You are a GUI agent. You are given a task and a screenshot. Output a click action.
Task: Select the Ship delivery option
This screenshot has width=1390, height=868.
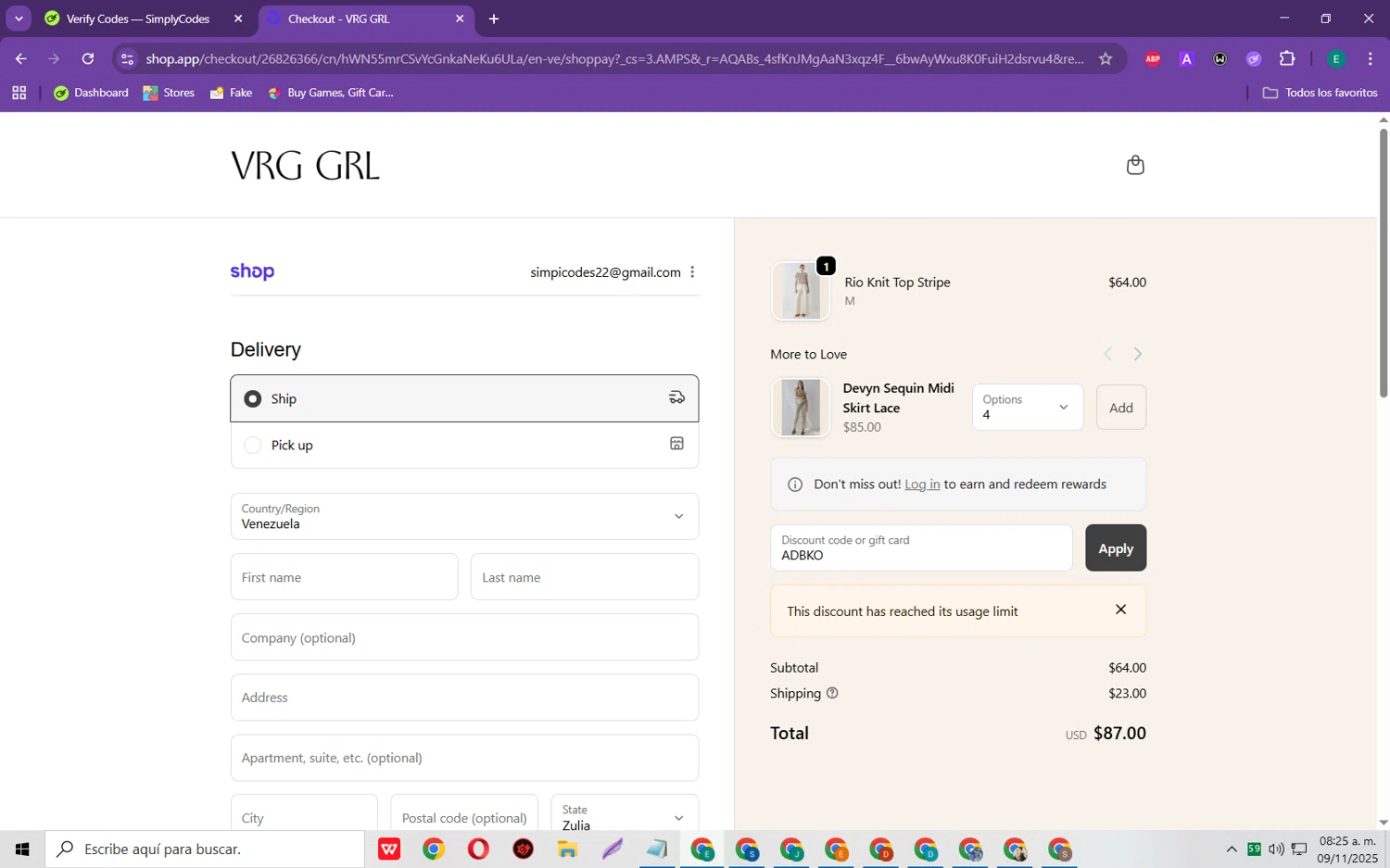464,398
